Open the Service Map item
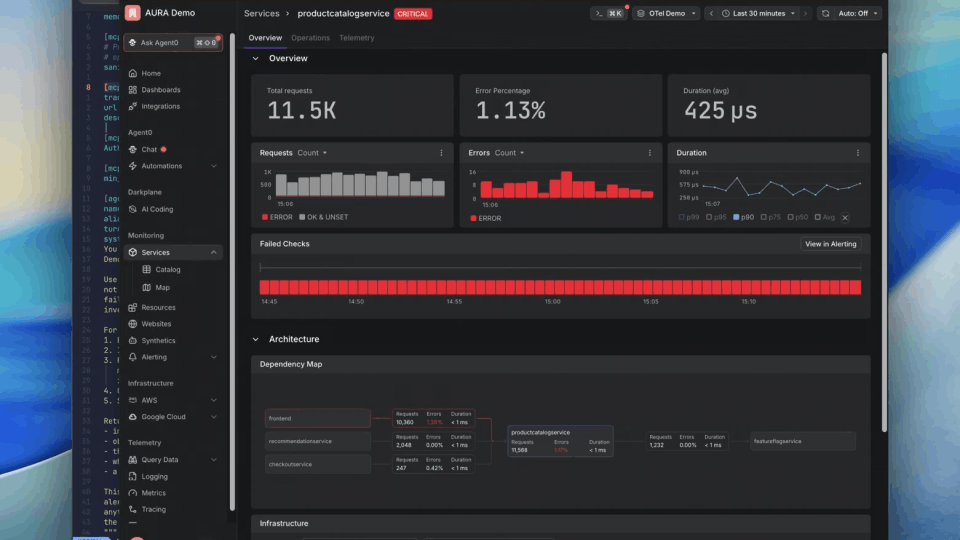 162,287
